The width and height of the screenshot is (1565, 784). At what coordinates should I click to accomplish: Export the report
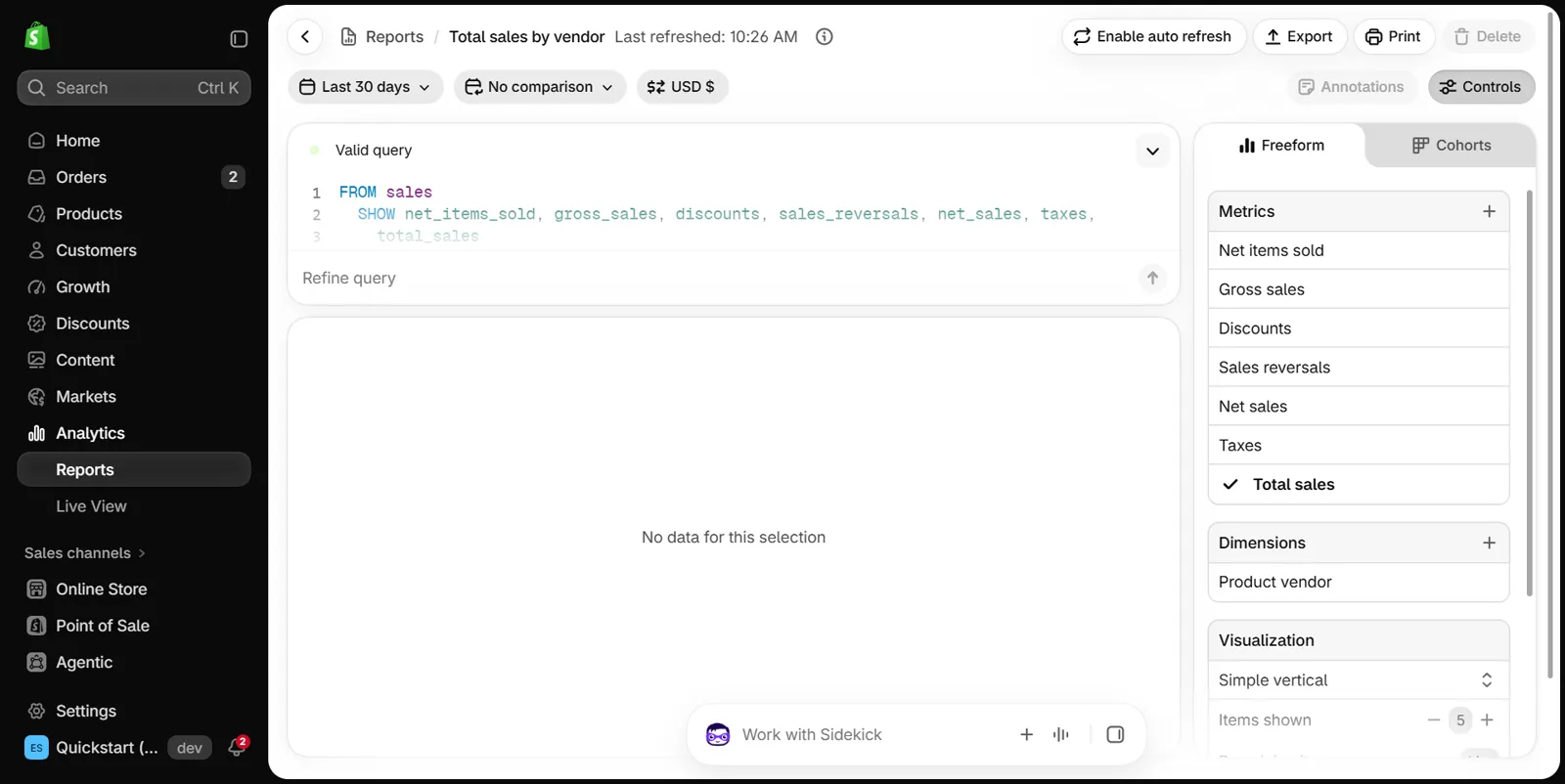1299,37
